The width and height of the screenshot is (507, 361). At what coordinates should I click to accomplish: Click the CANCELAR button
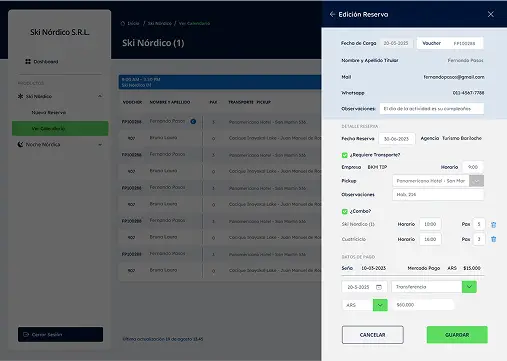[373, 335]
